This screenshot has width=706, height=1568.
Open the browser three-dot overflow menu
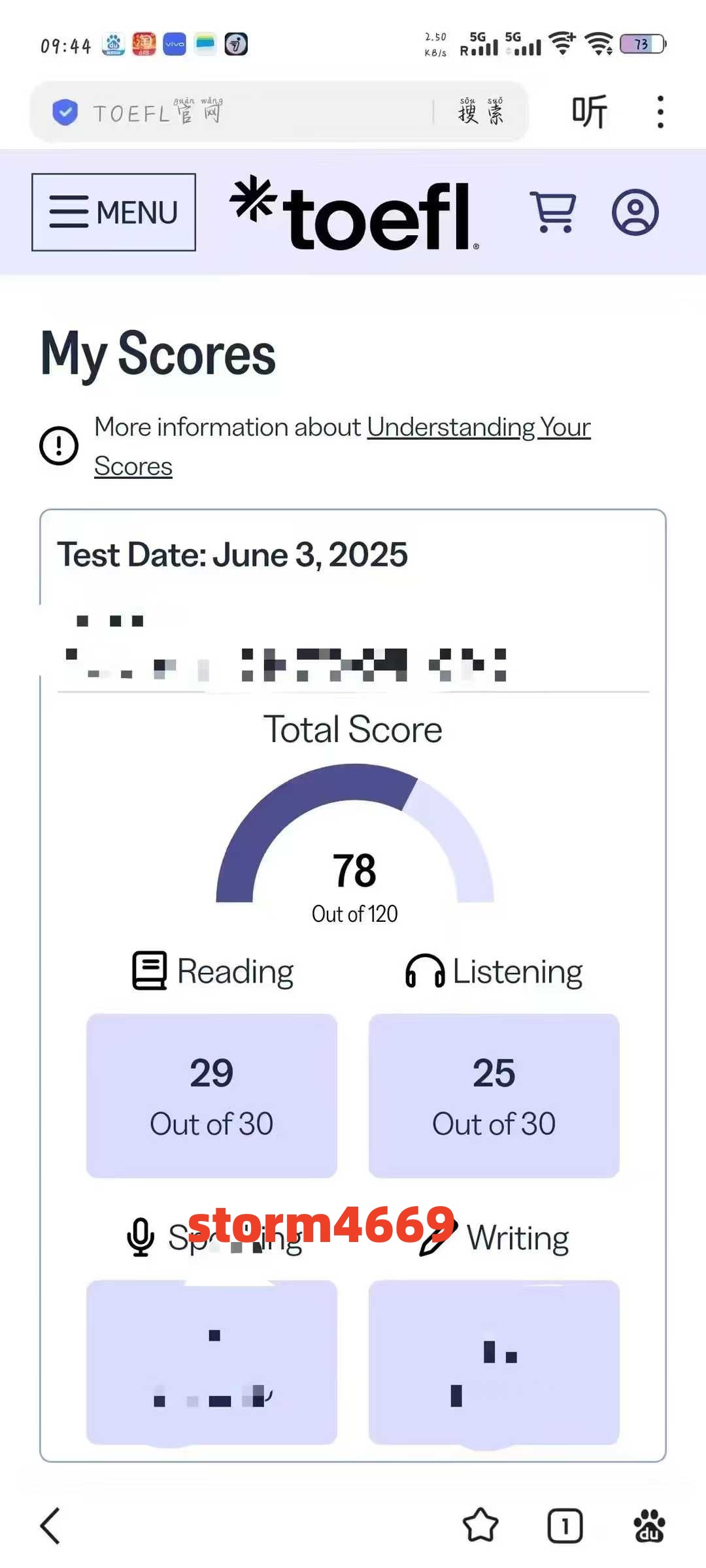pos(660,112)
